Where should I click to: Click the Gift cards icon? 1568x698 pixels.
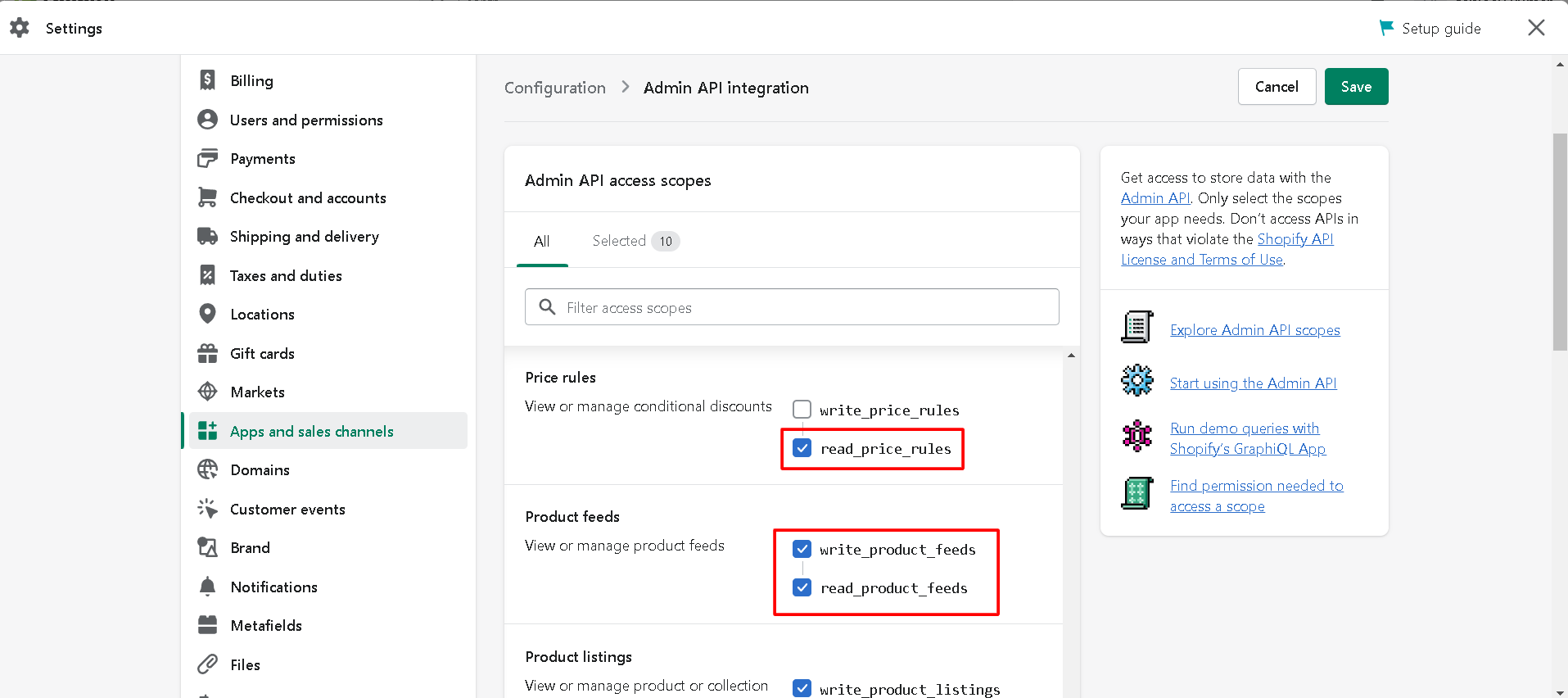pos(208,353)
